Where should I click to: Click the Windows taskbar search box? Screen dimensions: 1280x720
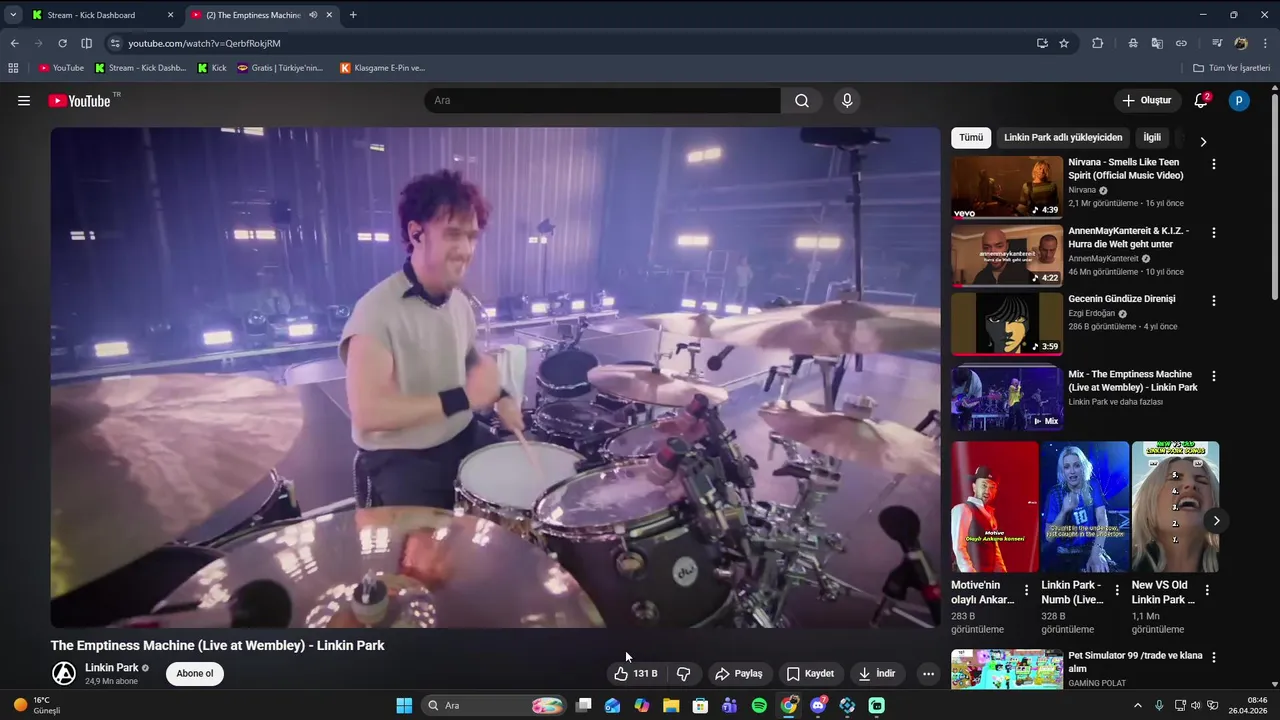click(x=494, y=705)
